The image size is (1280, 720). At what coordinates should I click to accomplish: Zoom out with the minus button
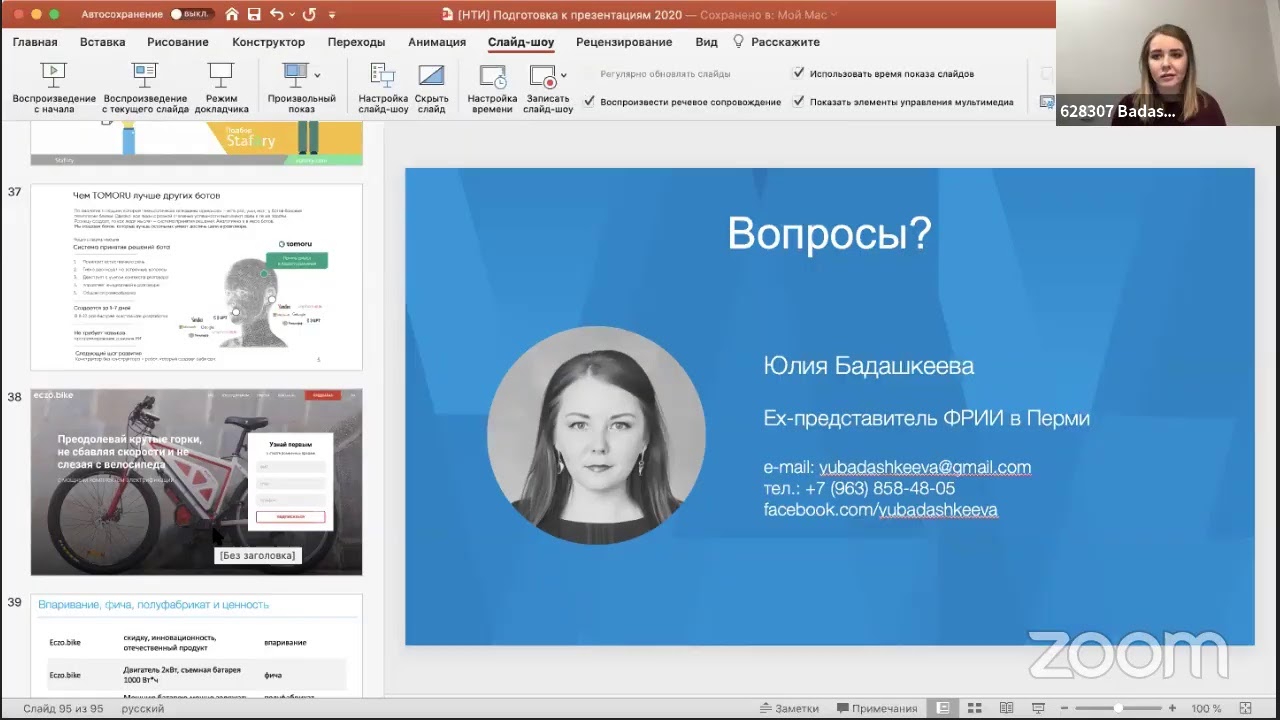1066,708
